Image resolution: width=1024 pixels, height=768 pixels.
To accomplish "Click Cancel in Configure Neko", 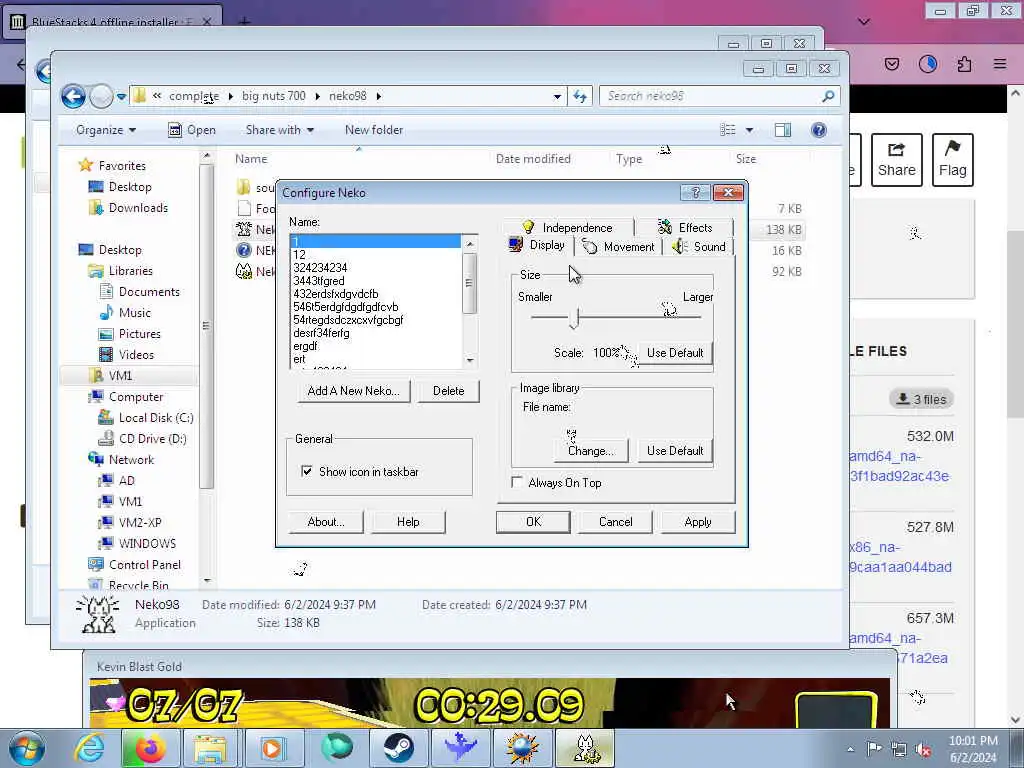I will coord(615,522).
